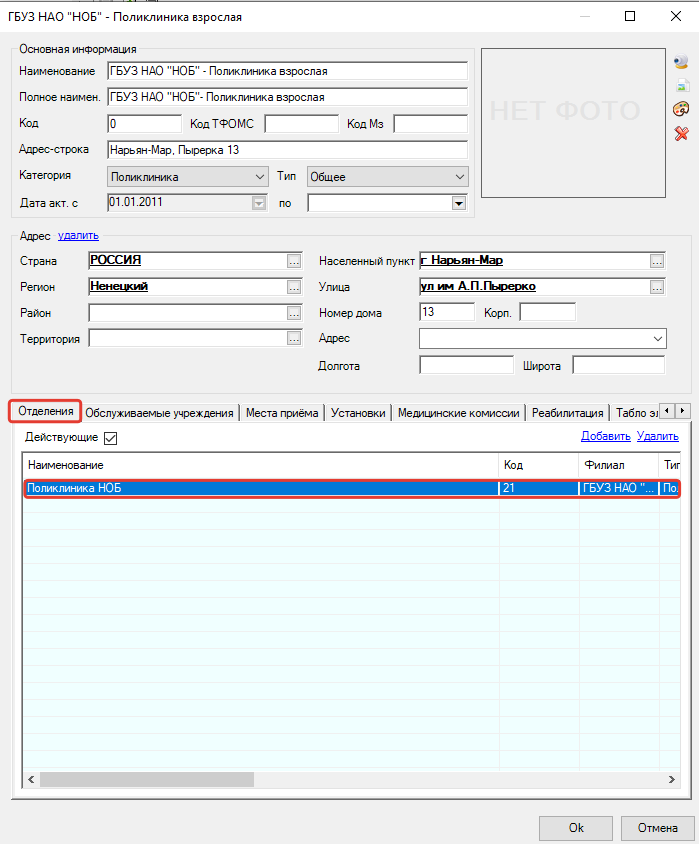
Task: Switch to the Обслуживаемые учреждения tab
Action: point(159,413)
